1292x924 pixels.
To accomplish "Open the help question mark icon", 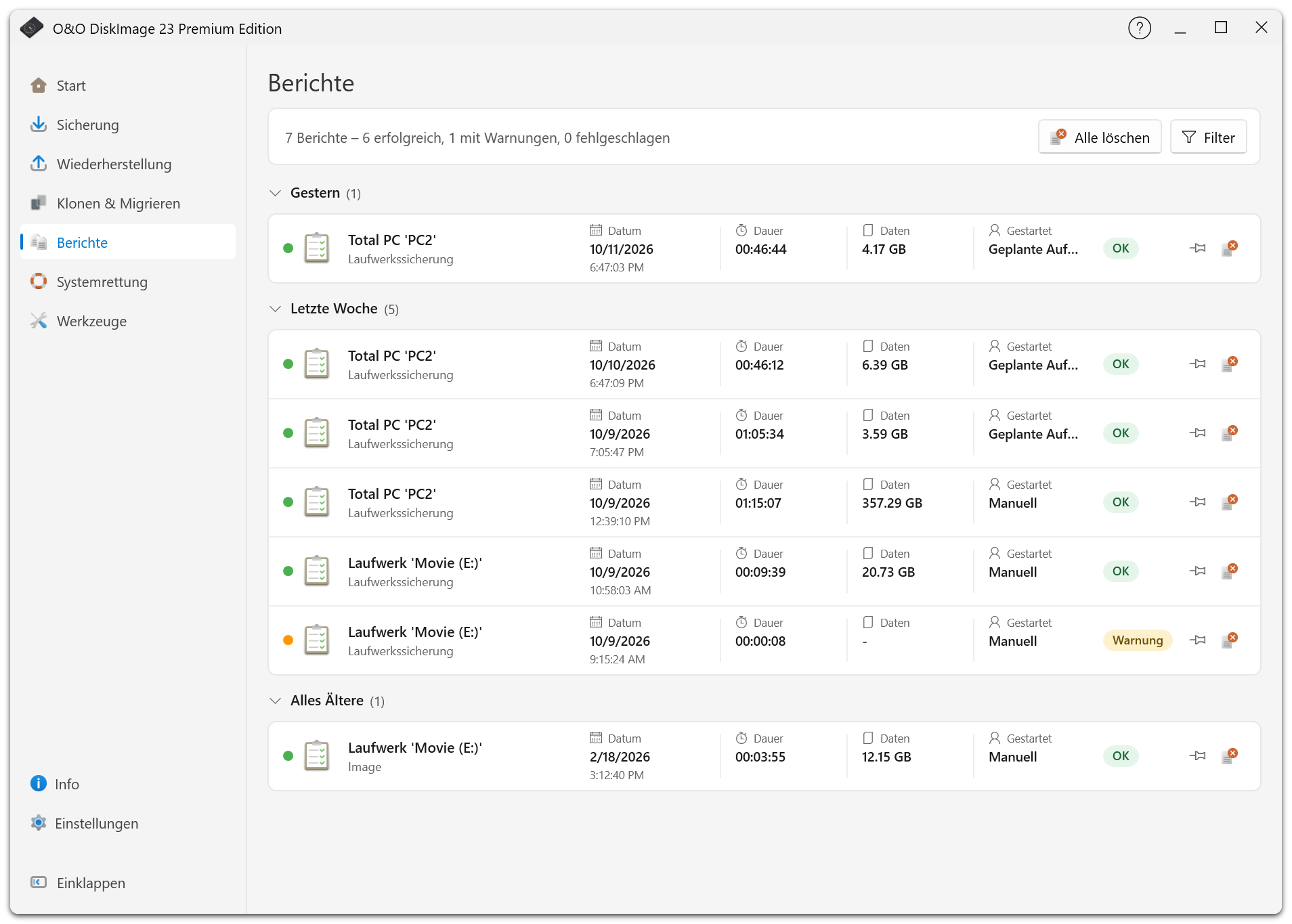I will (x=1140, y=28).
